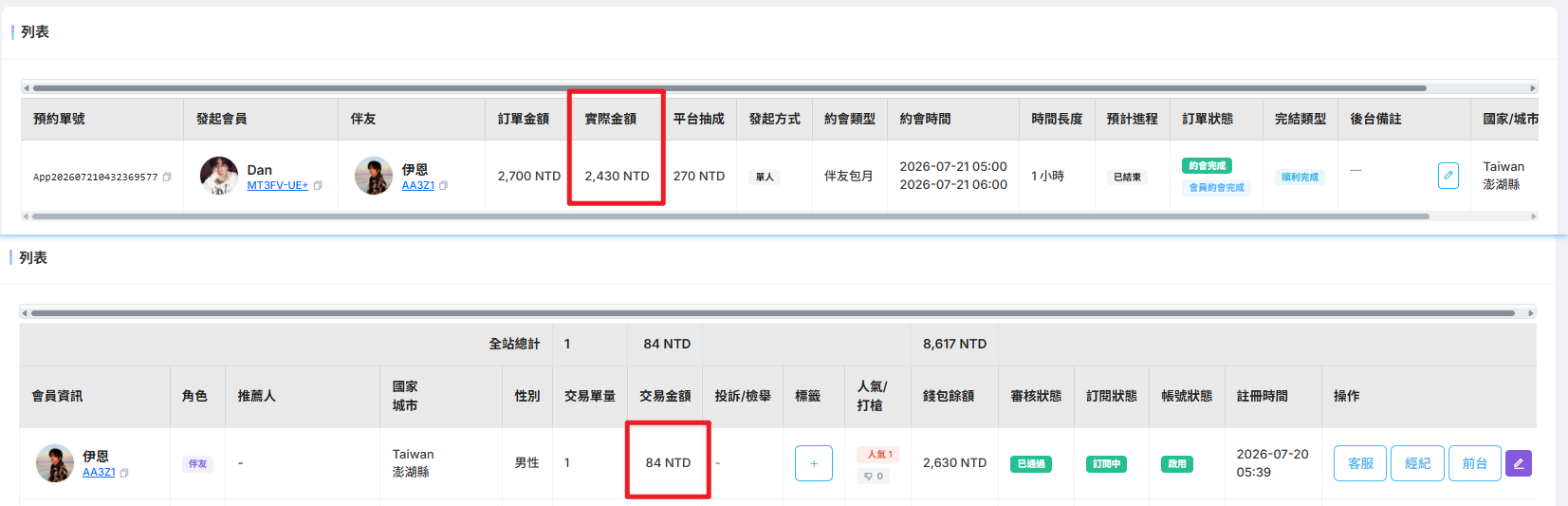Click the 前台 action button

1475,463
